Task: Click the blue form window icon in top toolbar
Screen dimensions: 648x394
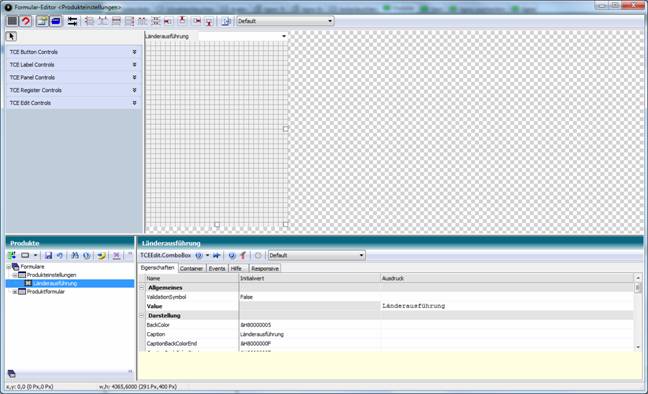Action: (56, 21)
